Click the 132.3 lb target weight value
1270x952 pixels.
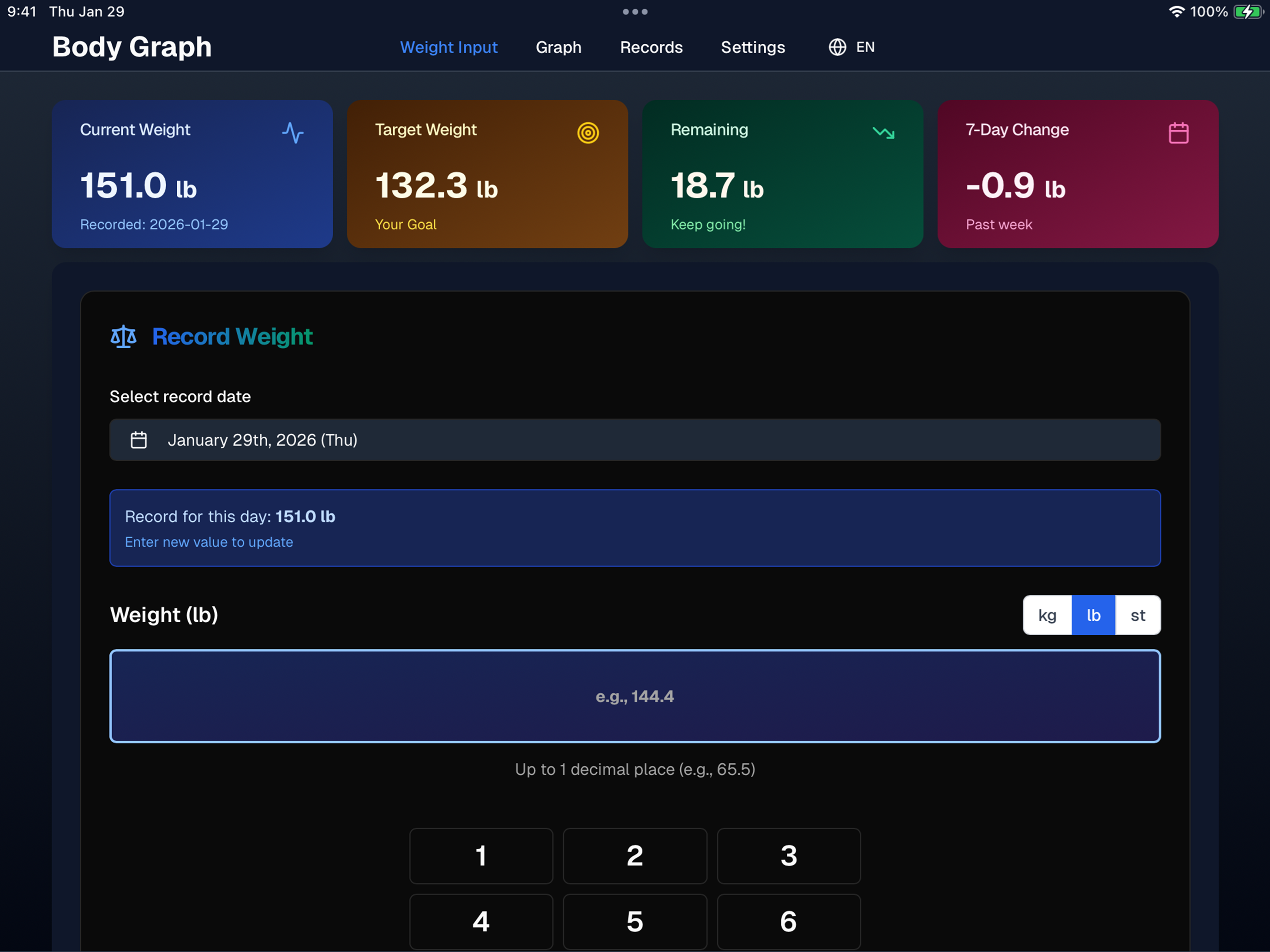[437, 185]
